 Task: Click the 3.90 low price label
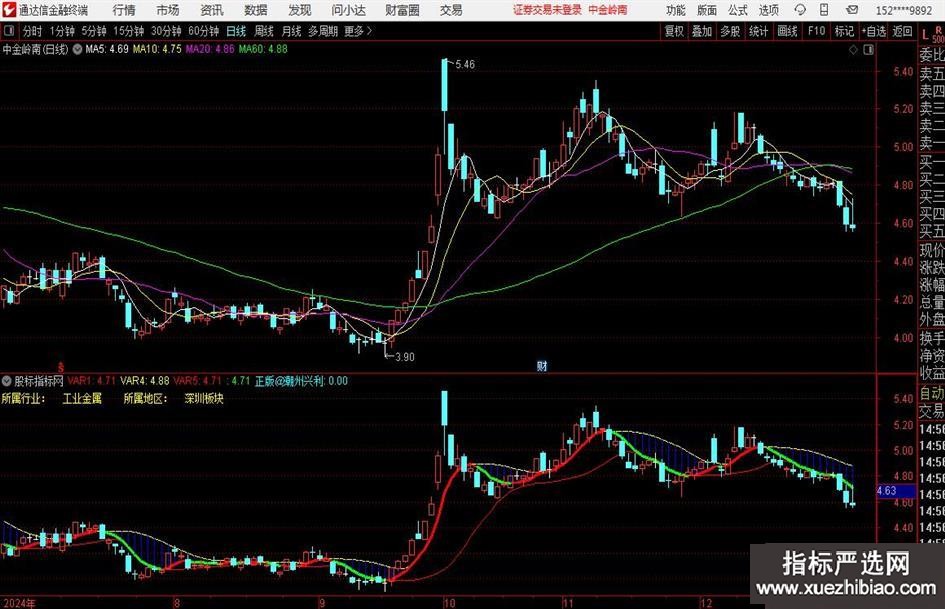point(405,357)
